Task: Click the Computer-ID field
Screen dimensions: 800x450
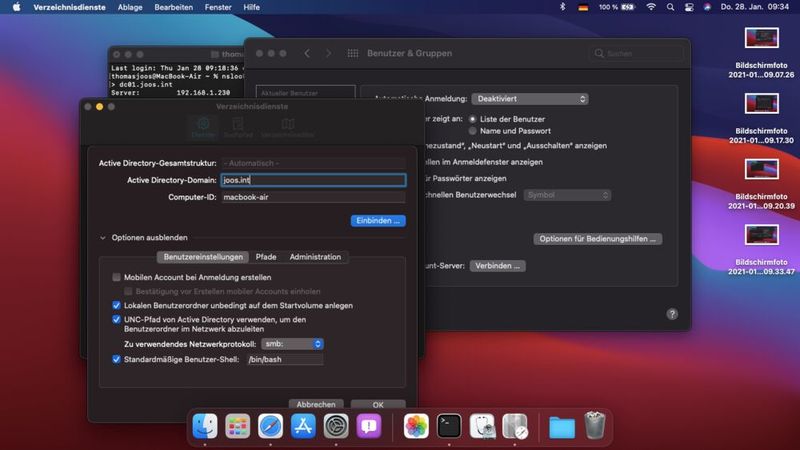Action: [x=314, y=197]
